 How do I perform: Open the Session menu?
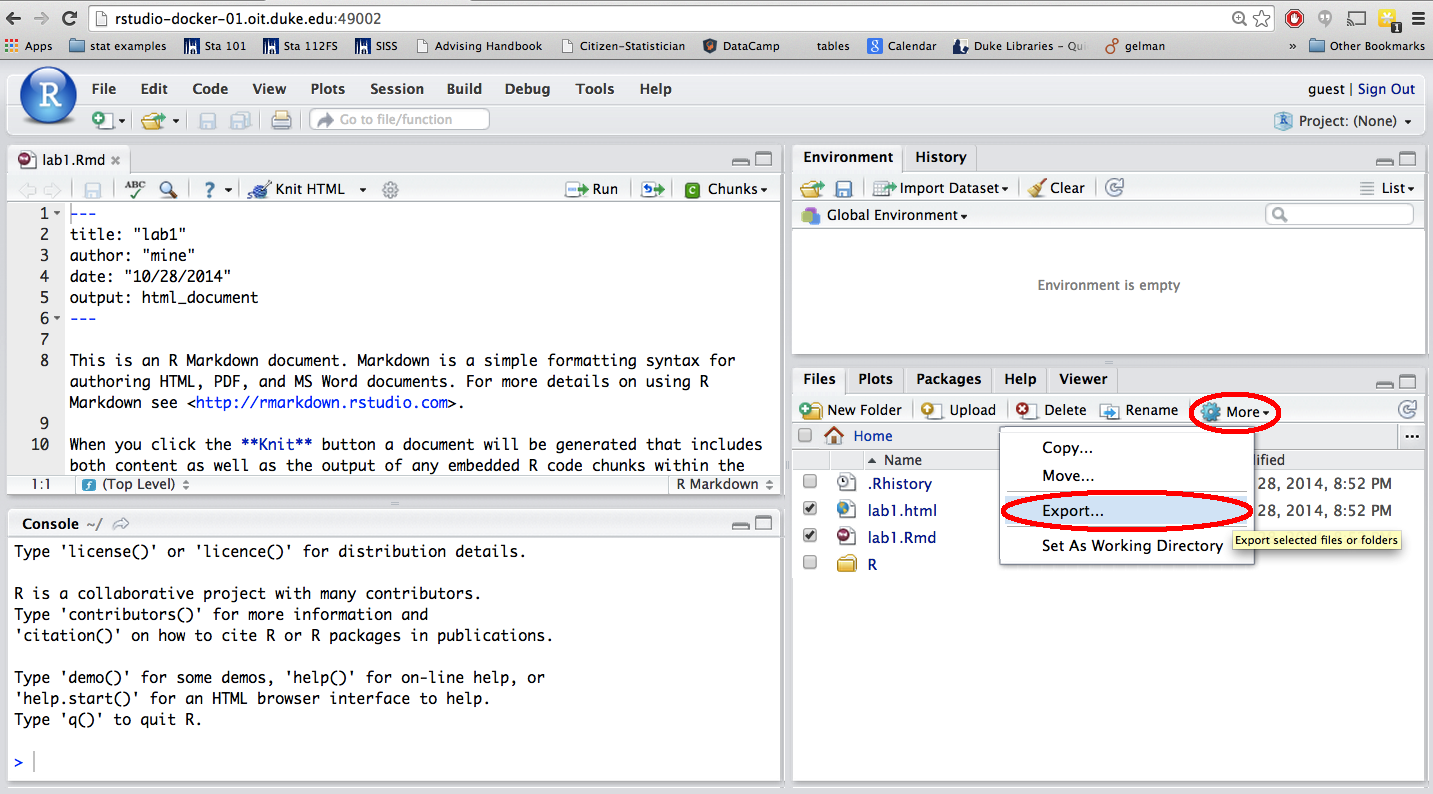point(396,89)
